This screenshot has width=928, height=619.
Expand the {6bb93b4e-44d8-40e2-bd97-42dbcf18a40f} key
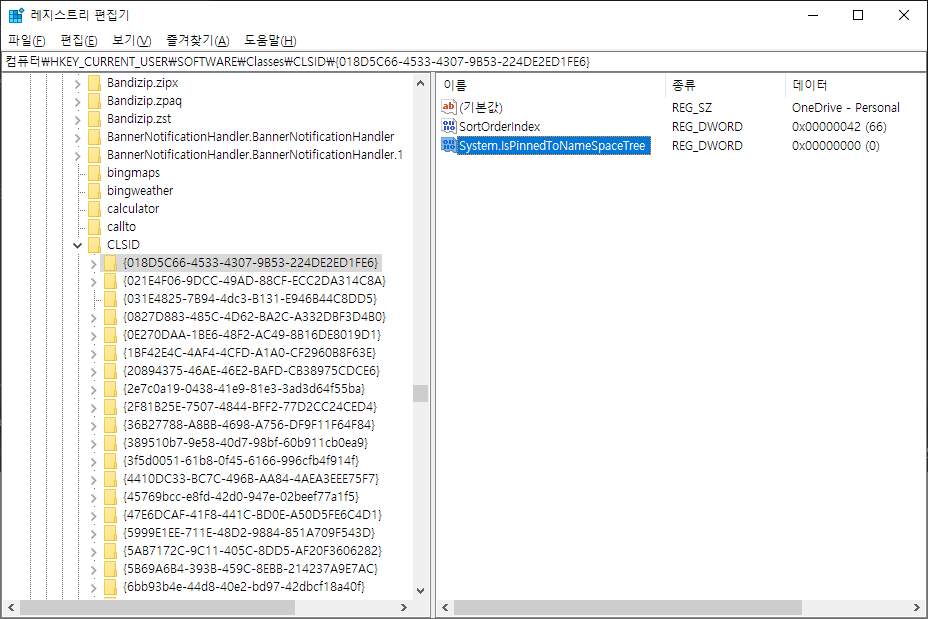click(x=94, y=588)
